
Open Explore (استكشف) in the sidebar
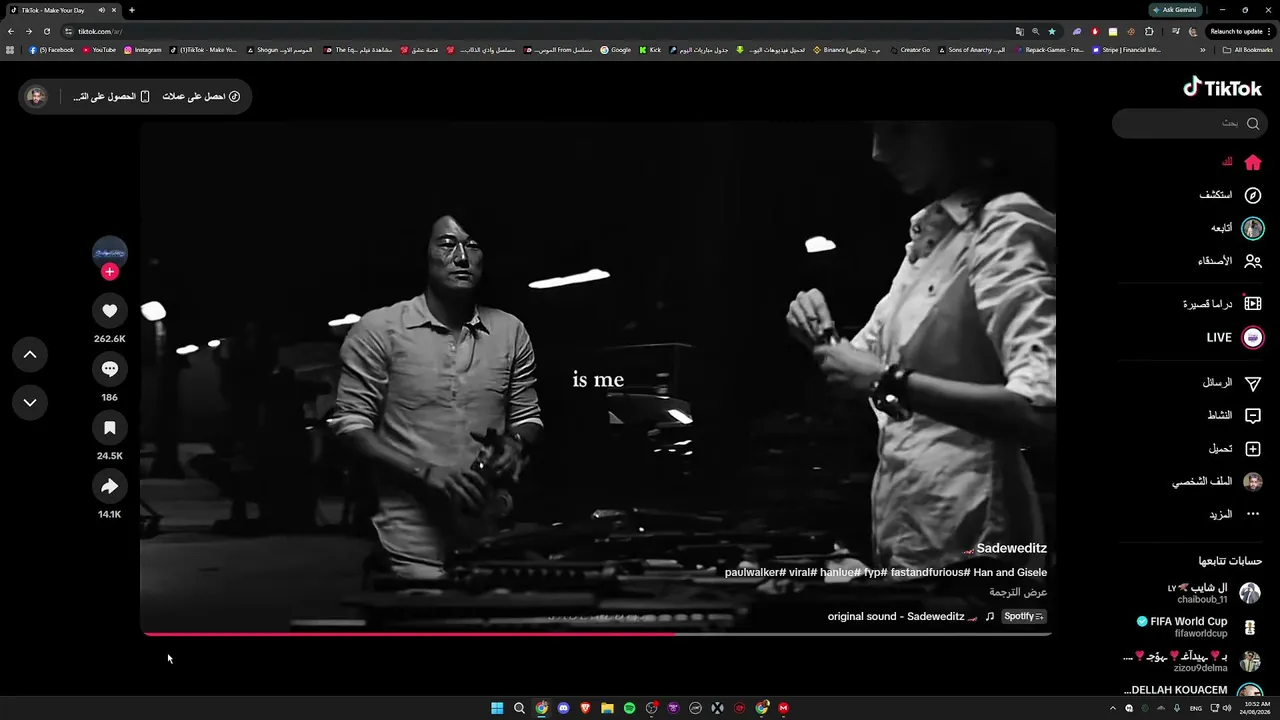tap(1231, 195)
